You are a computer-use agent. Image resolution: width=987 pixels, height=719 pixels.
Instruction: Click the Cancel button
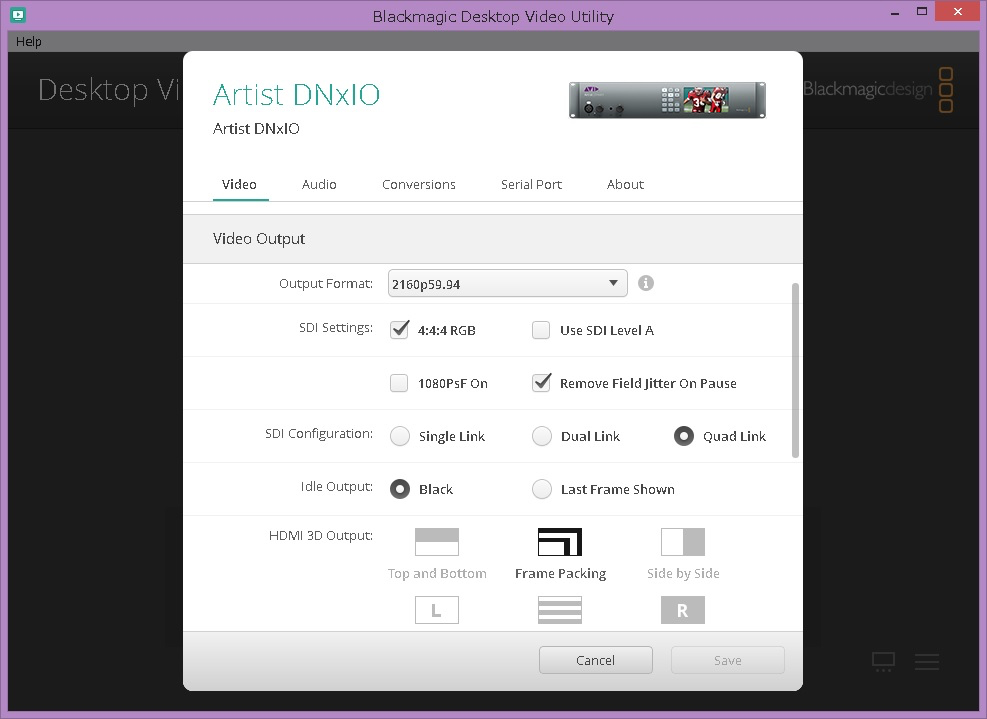point(595,660)
